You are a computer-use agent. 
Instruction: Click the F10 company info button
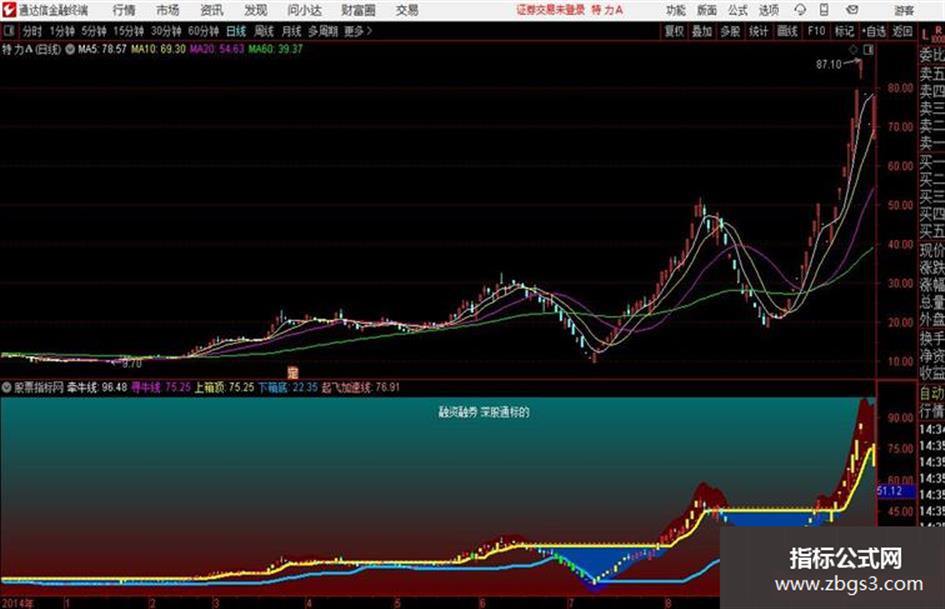[817, 31]
